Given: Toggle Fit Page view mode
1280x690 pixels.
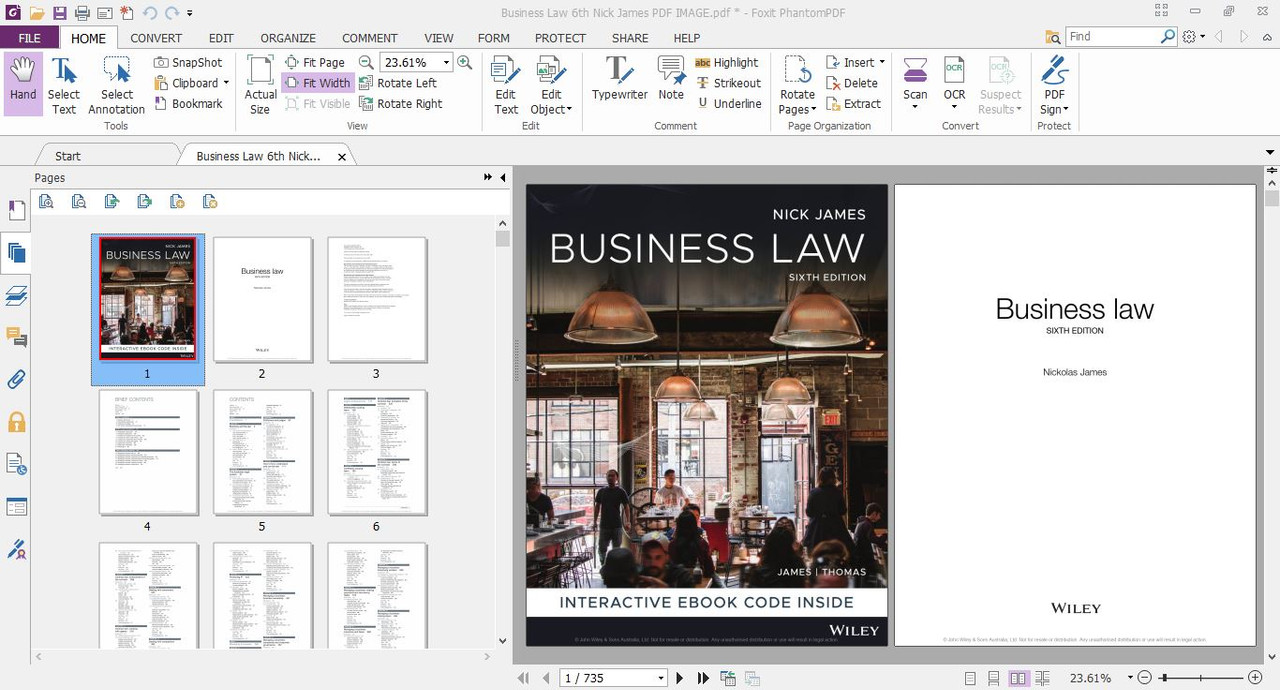Looking at the screenshot, I should pyautogui.click(x=315, y=62).
